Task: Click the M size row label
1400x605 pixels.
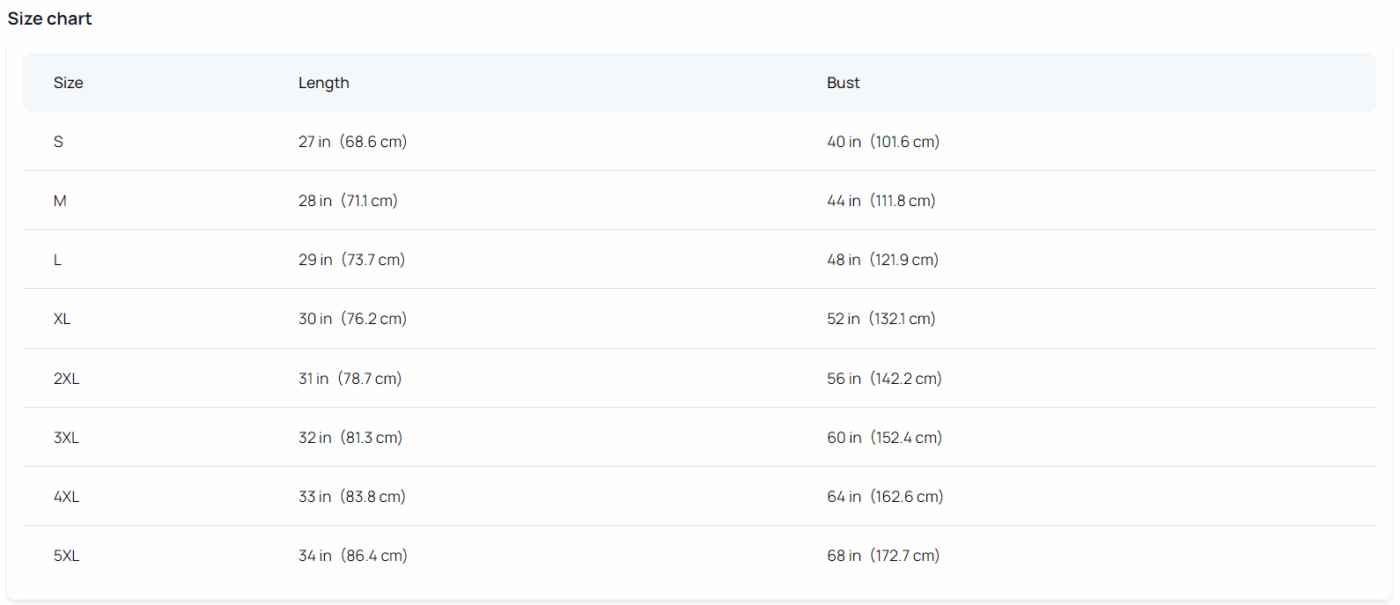Action: (60, 201)
